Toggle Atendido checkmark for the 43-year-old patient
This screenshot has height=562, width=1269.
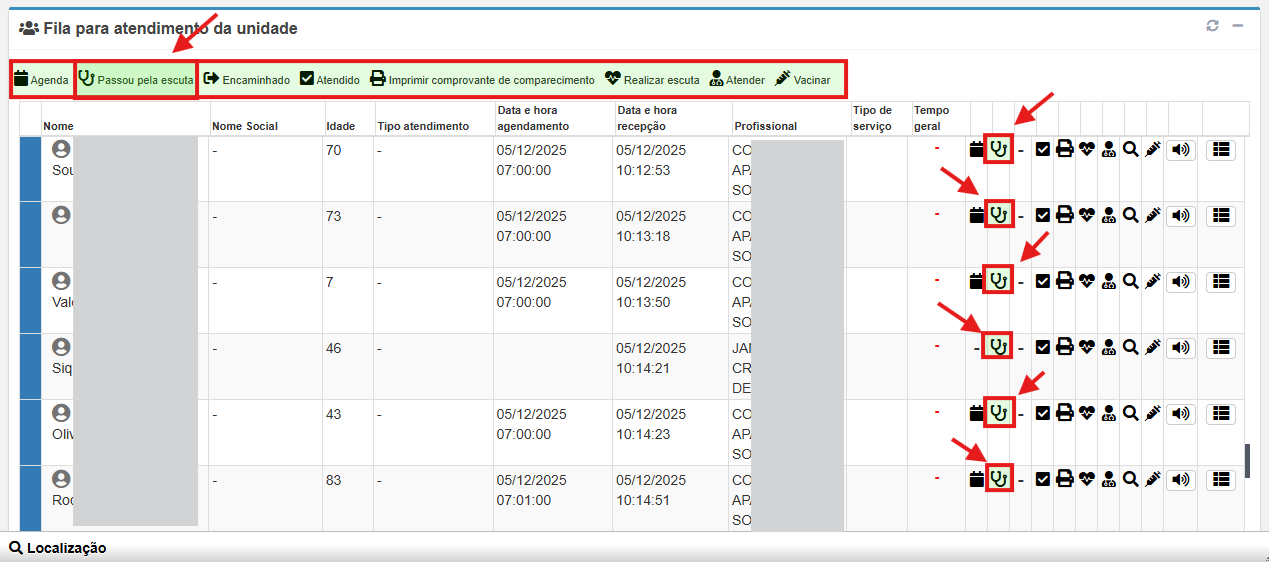click(1043, 413)
